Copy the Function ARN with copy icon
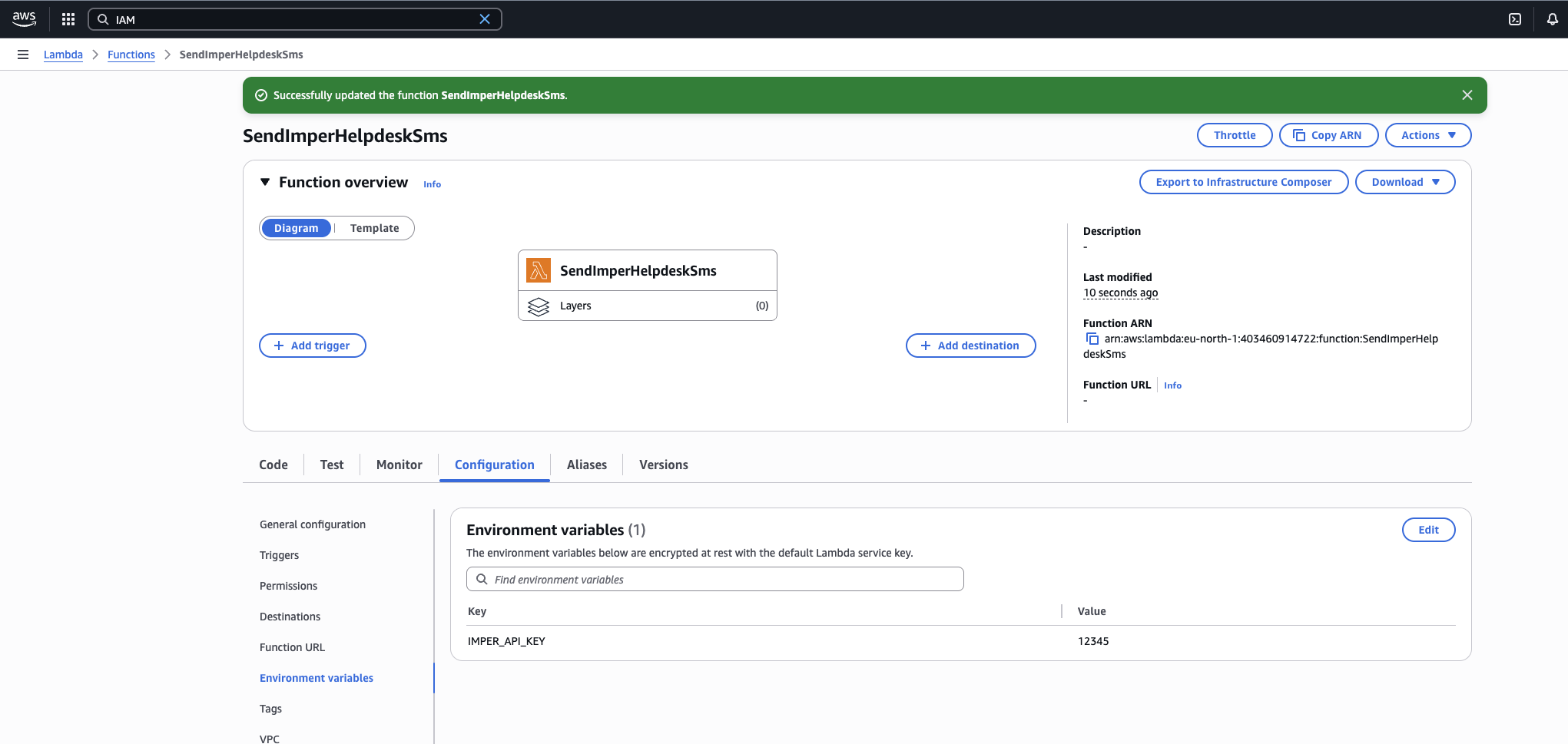 point(1092,339)
